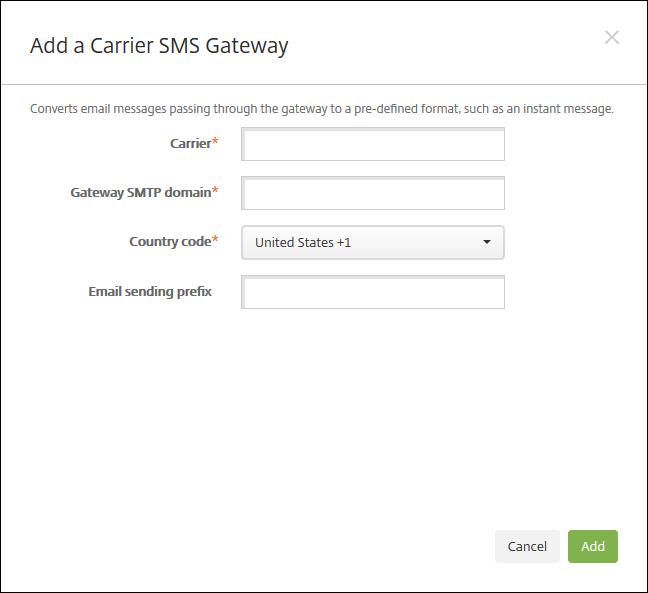Click the Carrier field label
The image size is (648, 593).
190,143
